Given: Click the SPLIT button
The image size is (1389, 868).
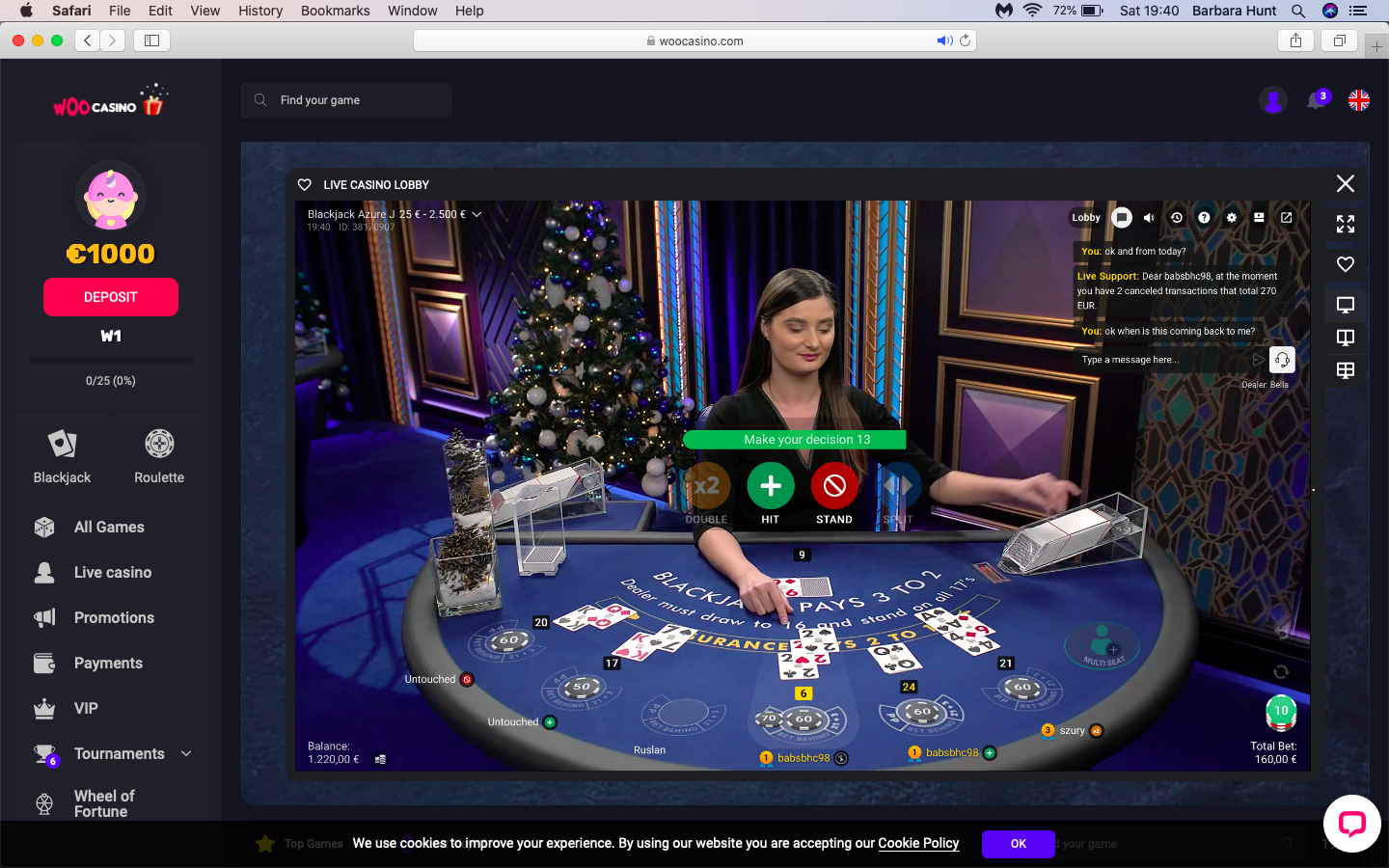Looking at the screenshot, I should coord(898,486).
